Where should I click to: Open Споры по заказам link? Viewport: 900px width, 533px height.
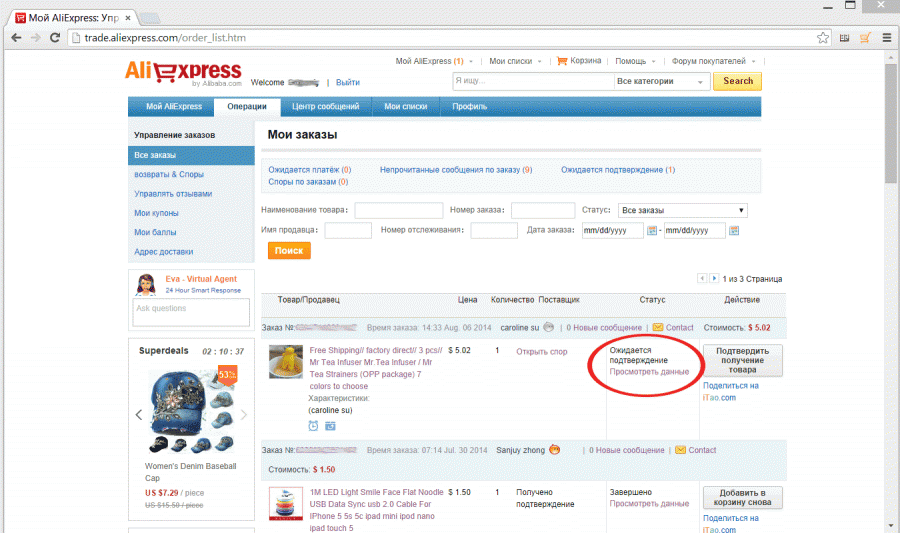coord(308,182)
